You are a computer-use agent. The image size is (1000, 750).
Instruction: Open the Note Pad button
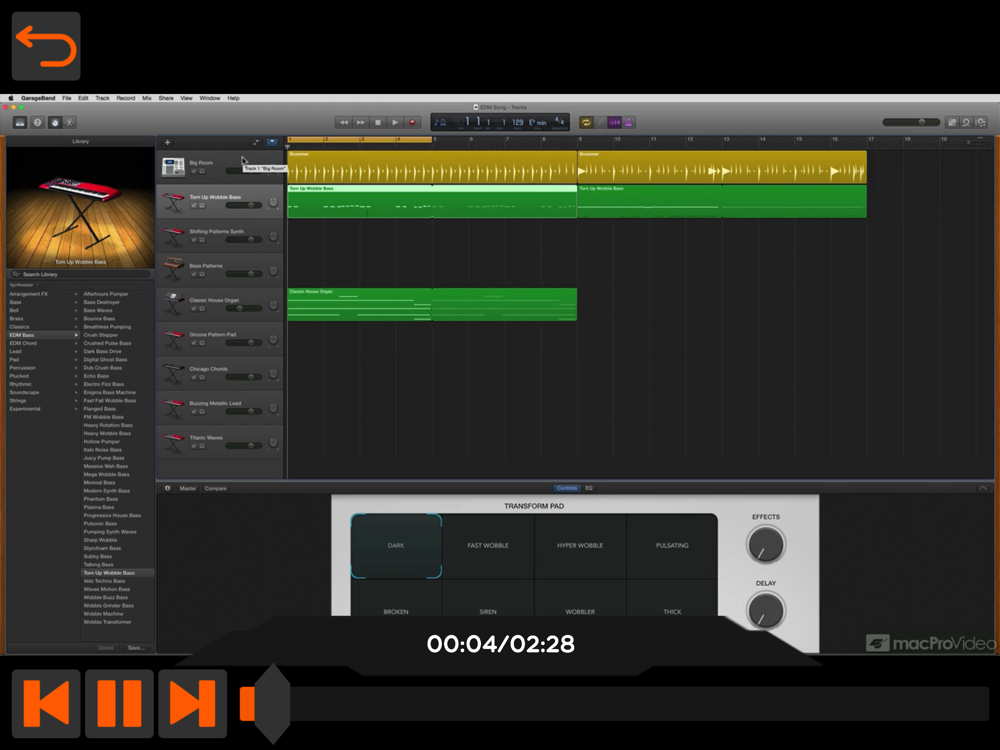click(952, 122)
